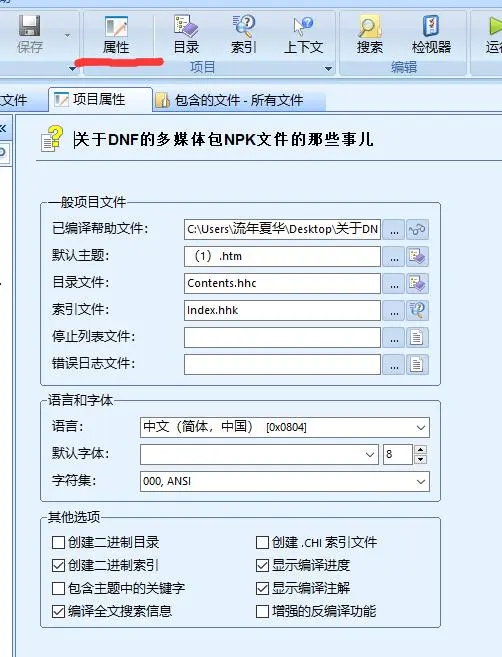The width and height of the screenshot is (502, 657).
Task: Toggle 显示编译注解 checkbox
Action: point(262,589)
